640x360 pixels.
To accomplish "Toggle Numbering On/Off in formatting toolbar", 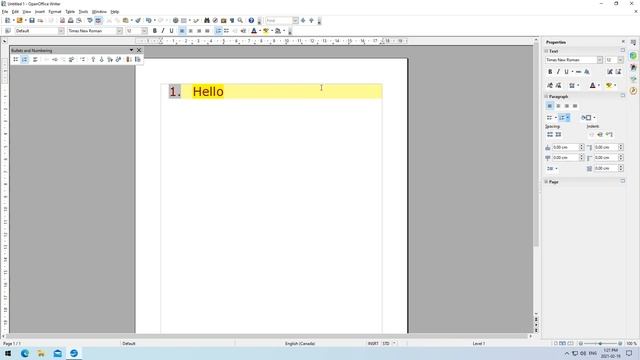I will click(218, 31).
